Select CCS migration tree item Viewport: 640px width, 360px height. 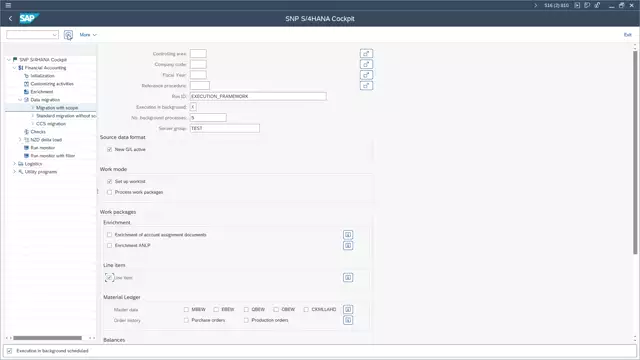click(x=51, y=124)
